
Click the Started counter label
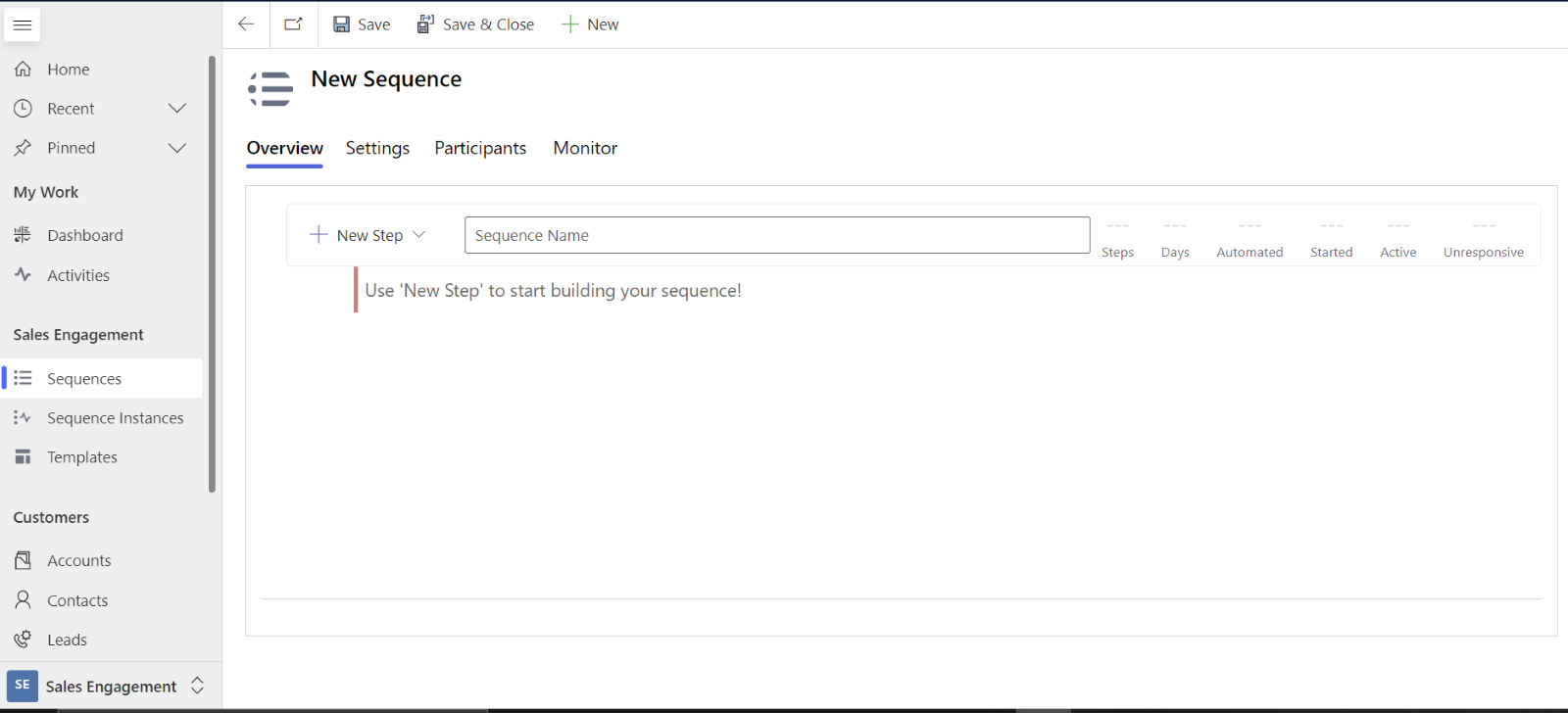(1331, 252)
